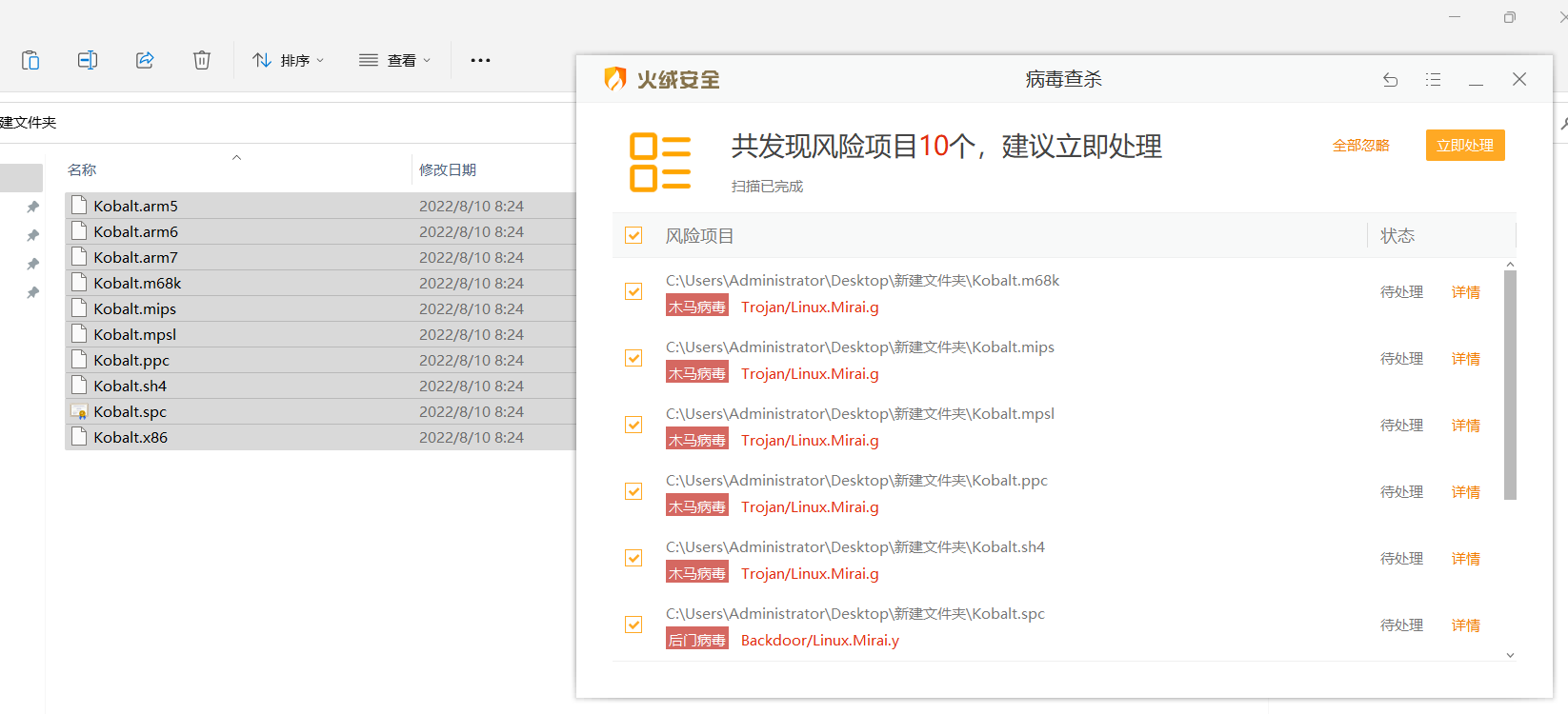Uncheck the Kobalt.spc threat checkbox
Screen dimensions: 1568x714
633,625
